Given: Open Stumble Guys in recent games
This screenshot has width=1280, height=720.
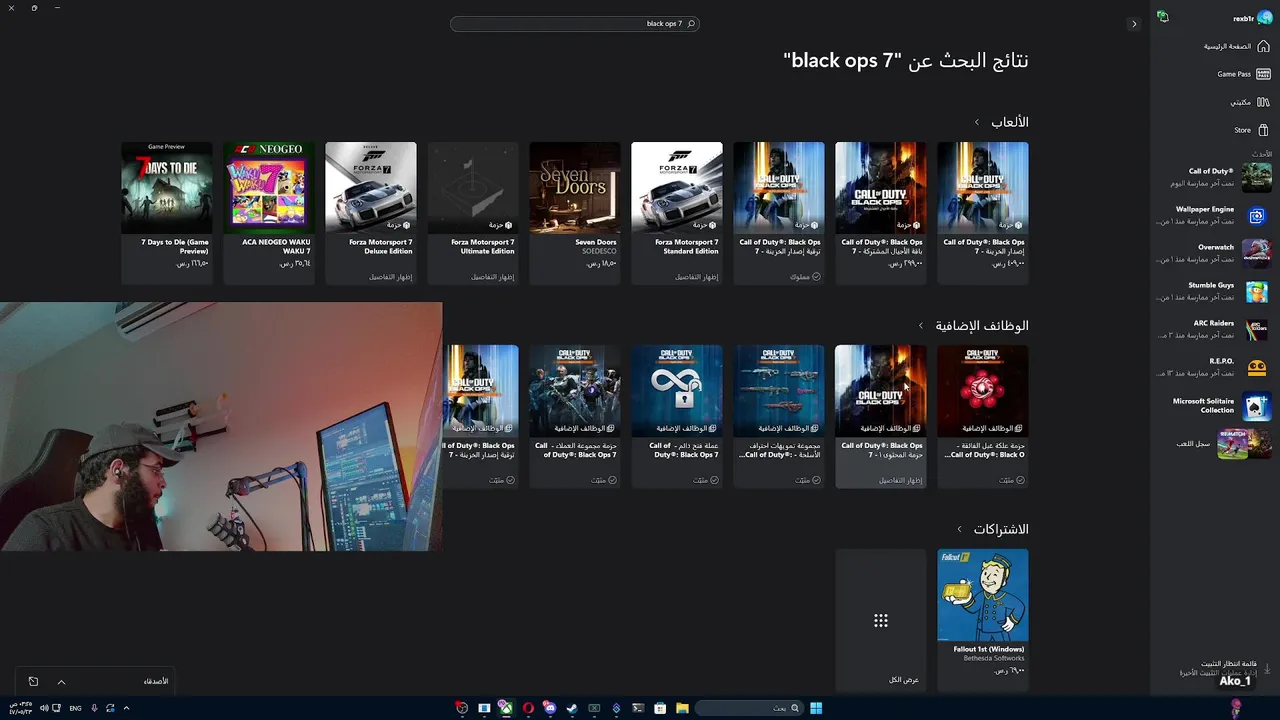Looking at the screenshot, I should coord(1214,291).
